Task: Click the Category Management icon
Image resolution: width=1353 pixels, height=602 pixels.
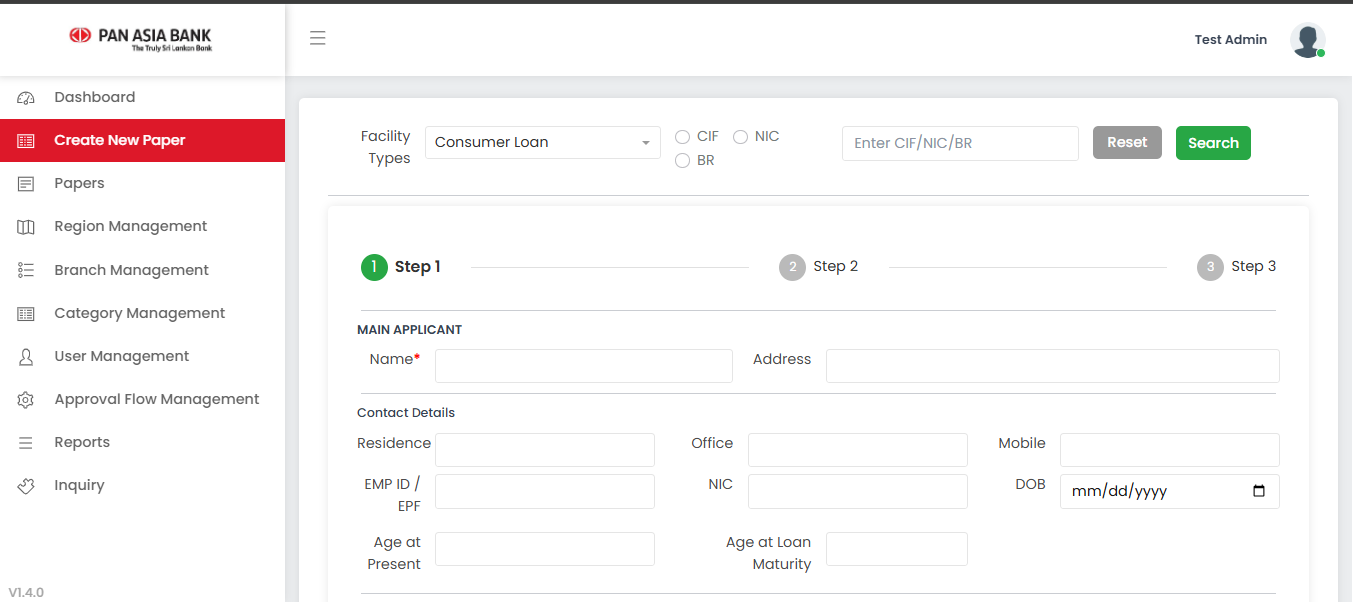Action: 26,314
